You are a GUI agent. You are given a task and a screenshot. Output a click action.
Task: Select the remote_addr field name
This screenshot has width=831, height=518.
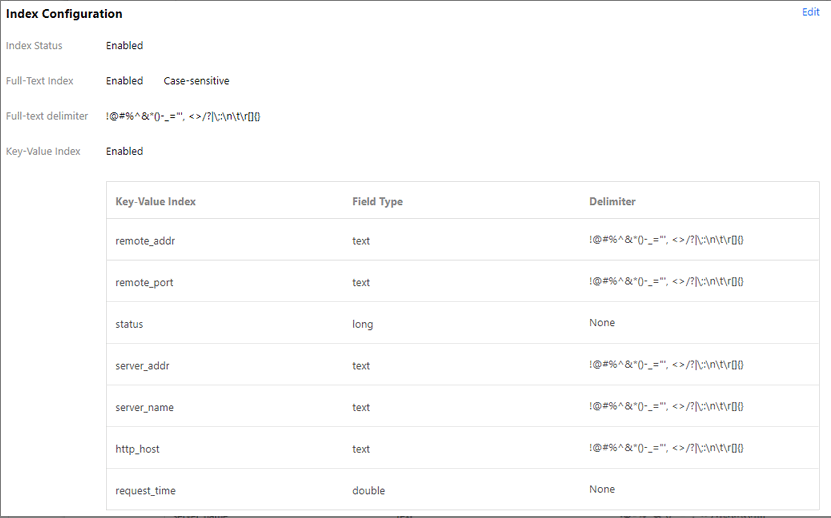(x=145, y=241)
